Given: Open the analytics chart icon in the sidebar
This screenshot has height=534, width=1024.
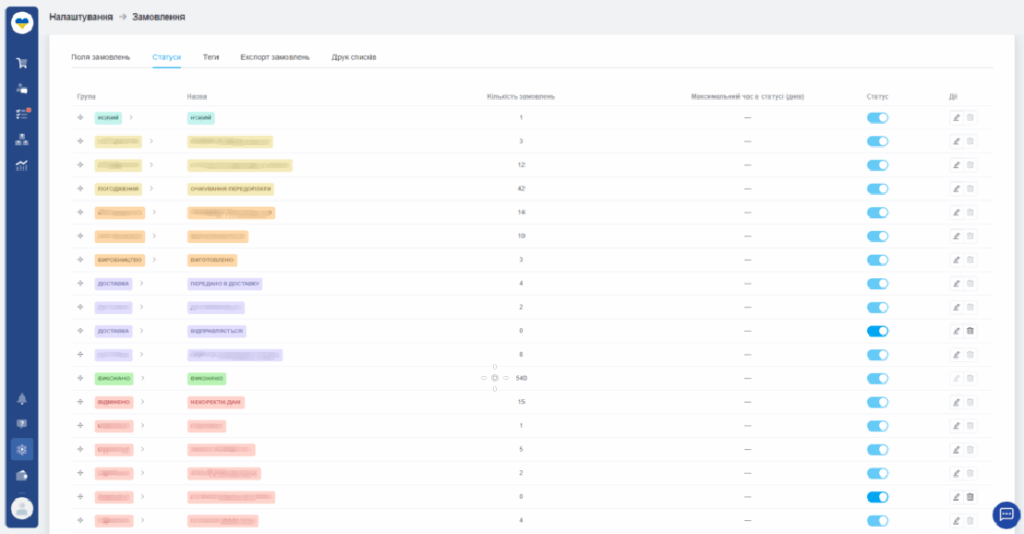Looking at the screenshot, I should [21, 165].
